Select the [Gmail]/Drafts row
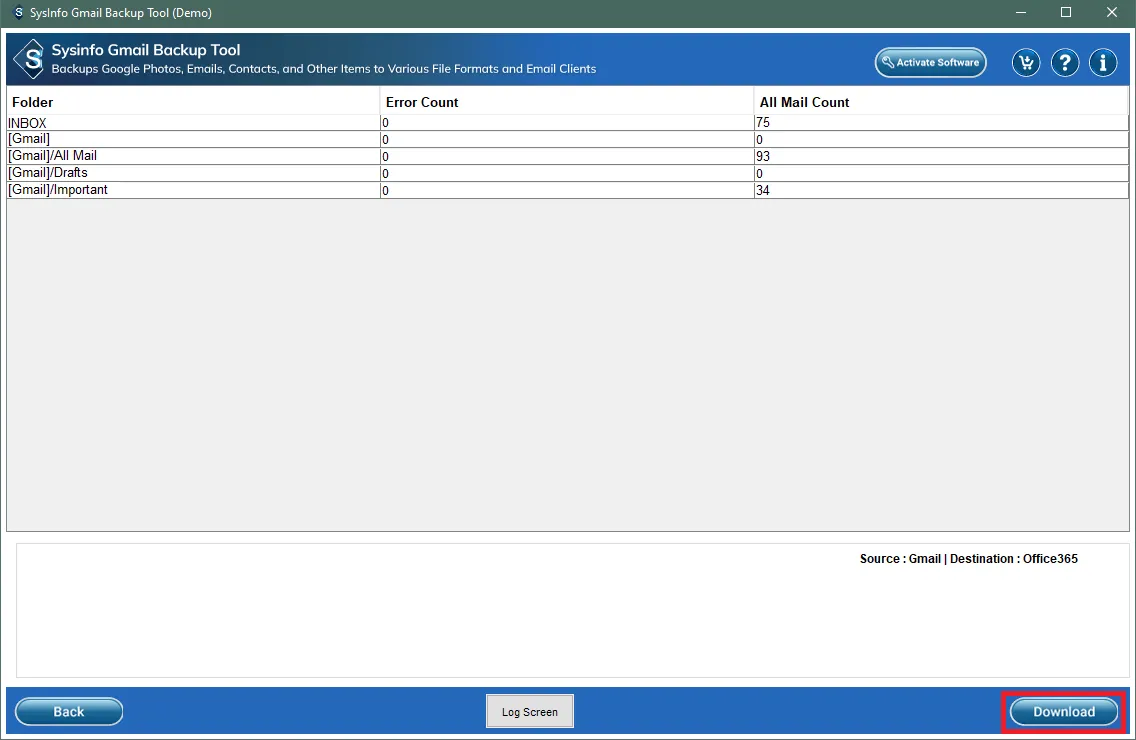Screen dimensions: 1136x740 [x=567, y=173]
